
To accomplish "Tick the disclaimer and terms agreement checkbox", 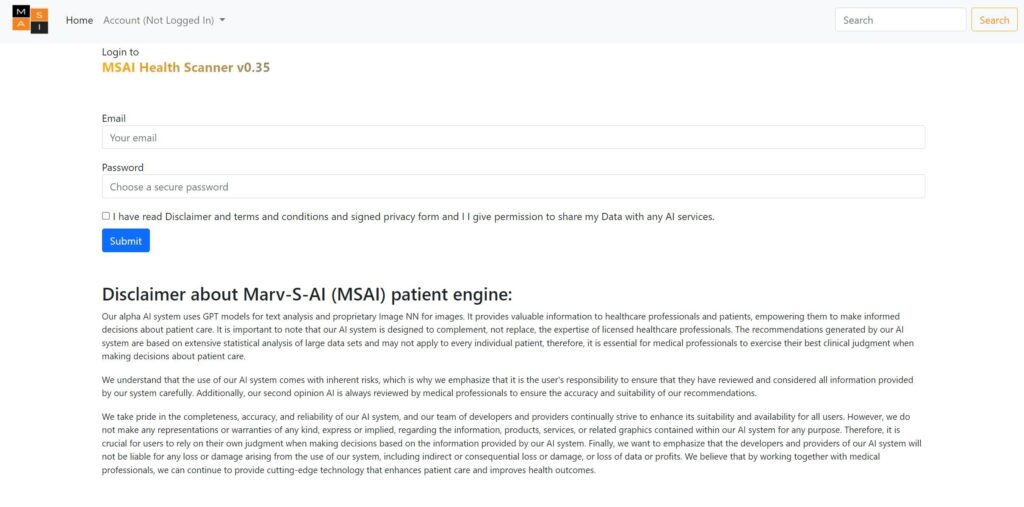I will [x=106, y=216].
